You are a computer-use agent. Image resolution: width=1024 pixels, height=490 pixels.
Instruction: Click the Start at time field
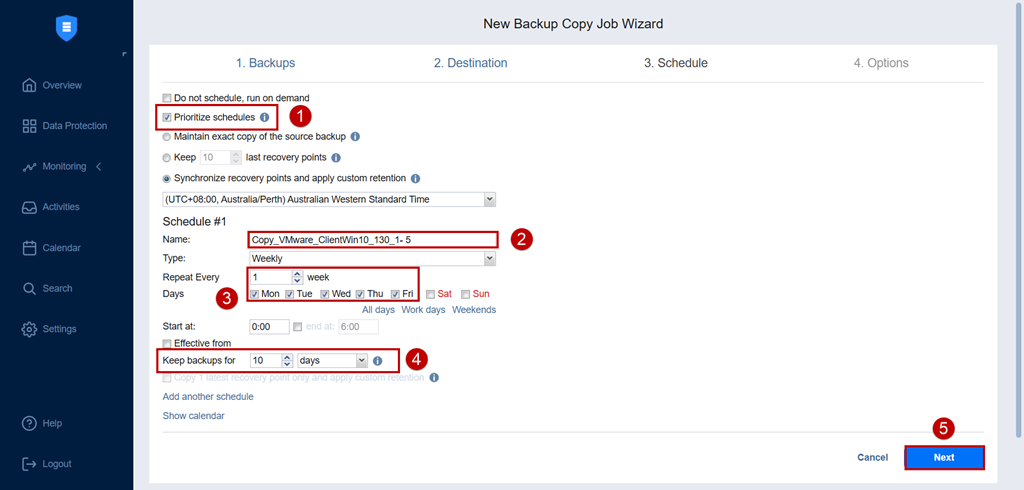pos(270,327)
